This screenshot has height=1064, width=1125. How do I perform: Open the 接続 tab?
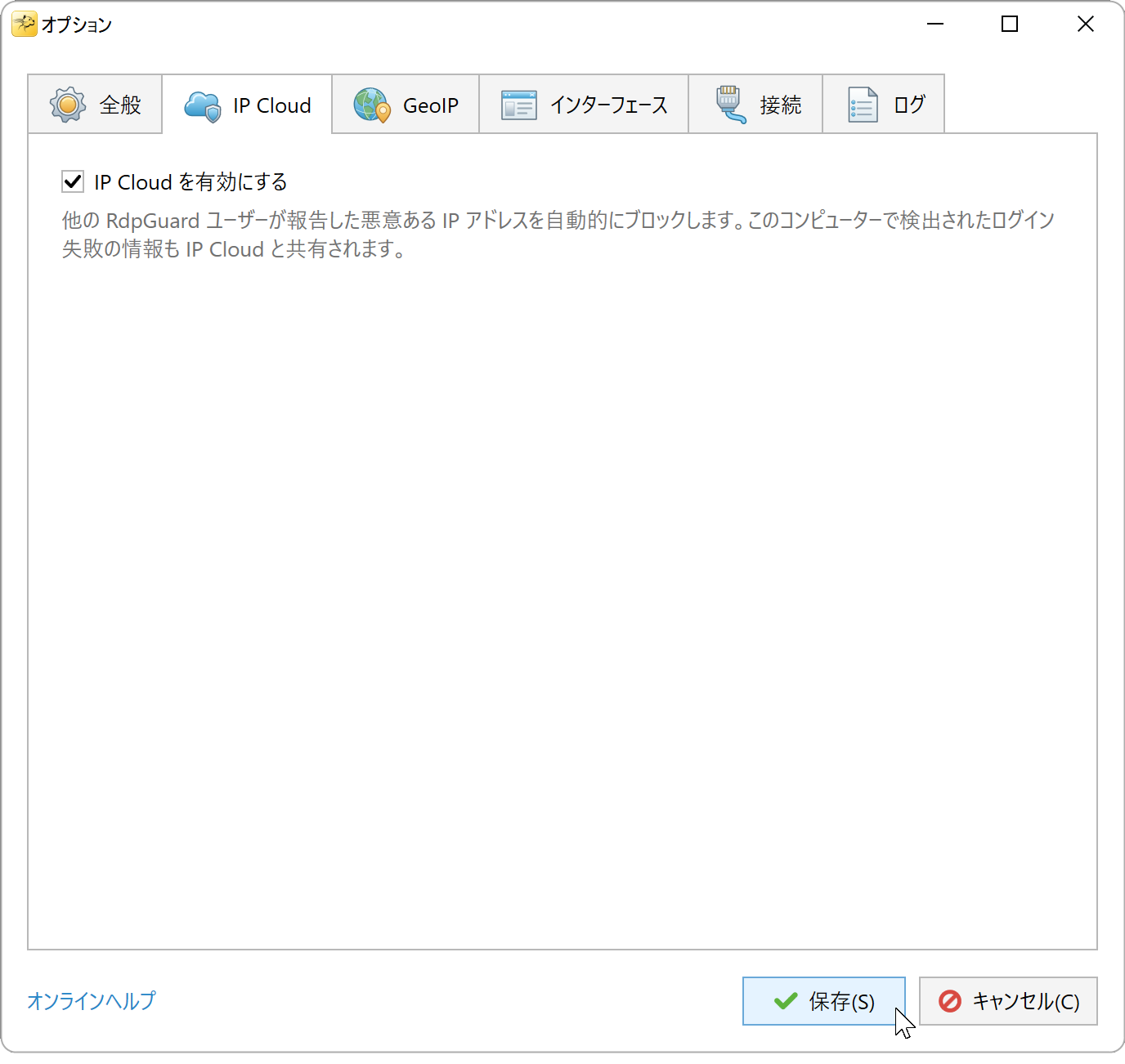pyautogui.click(x=755, y=105)
